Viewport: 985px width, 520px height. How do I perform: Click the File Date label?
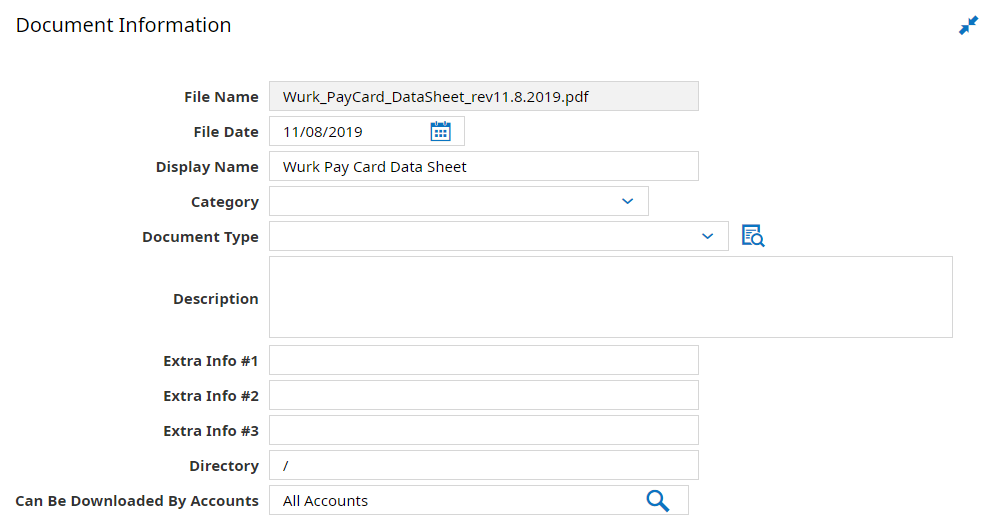point(226,132)
